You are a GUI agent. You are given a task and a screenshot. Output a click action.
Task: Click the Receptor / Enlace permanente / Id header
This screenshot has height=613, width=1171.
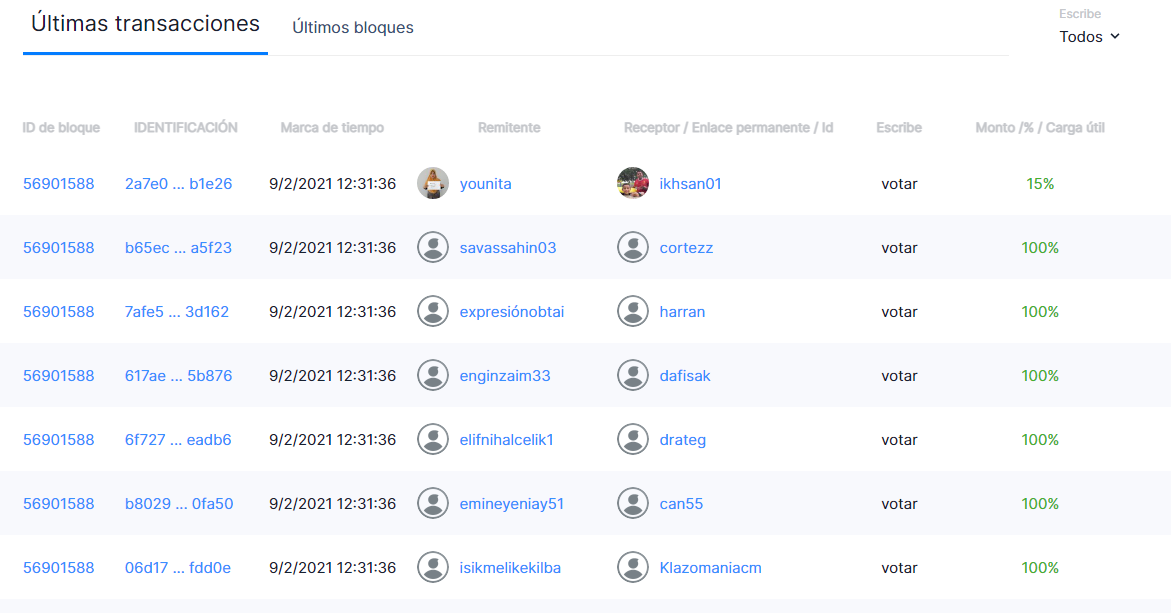728,128
